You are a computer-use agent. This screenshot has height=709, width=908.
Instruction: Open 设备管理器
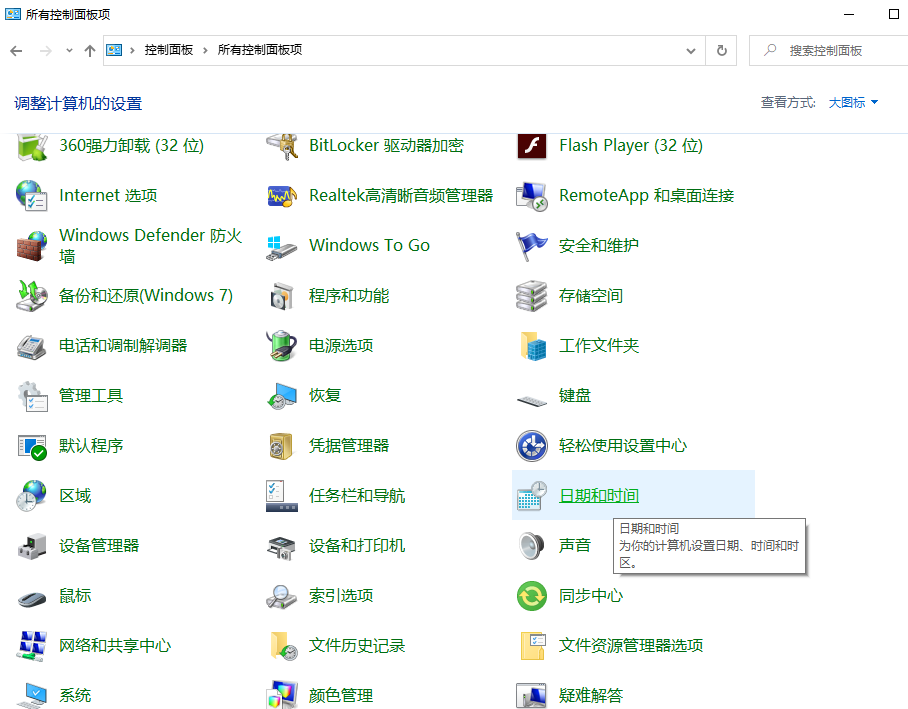[x=99, y=545]
